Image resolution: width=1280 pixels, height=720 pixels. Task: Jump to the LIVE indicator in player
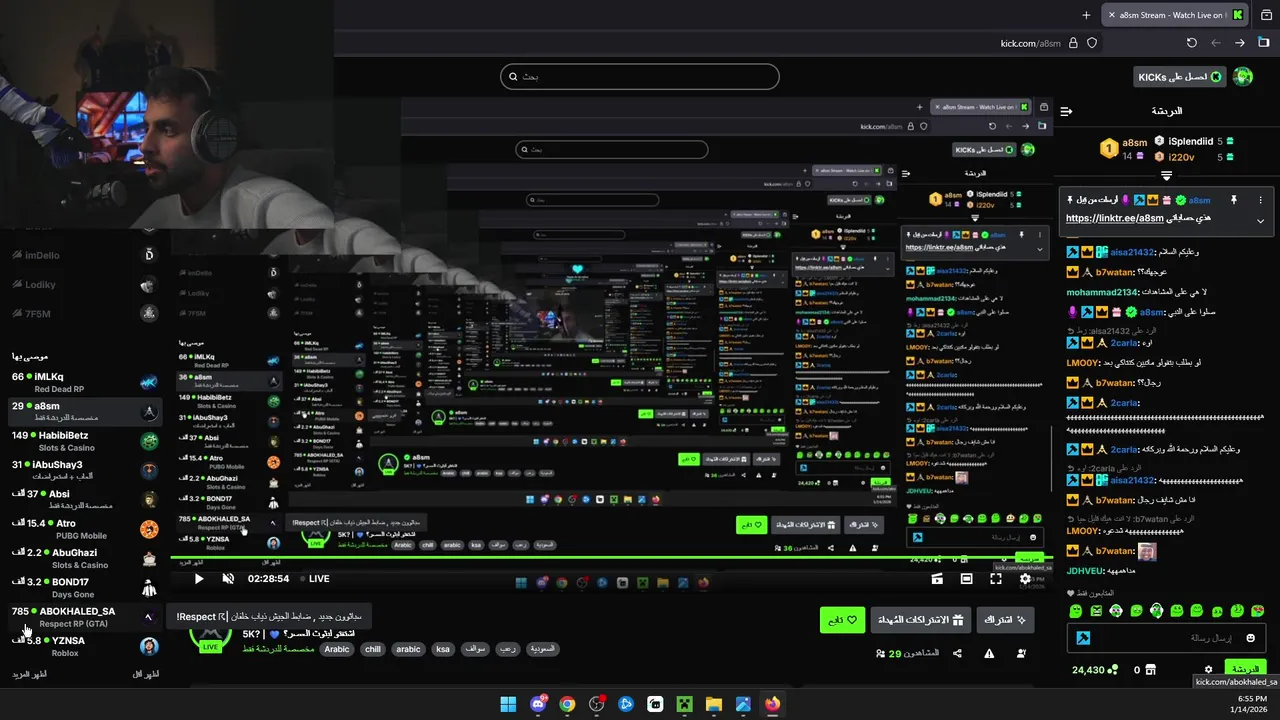click(x=314, y=579)
